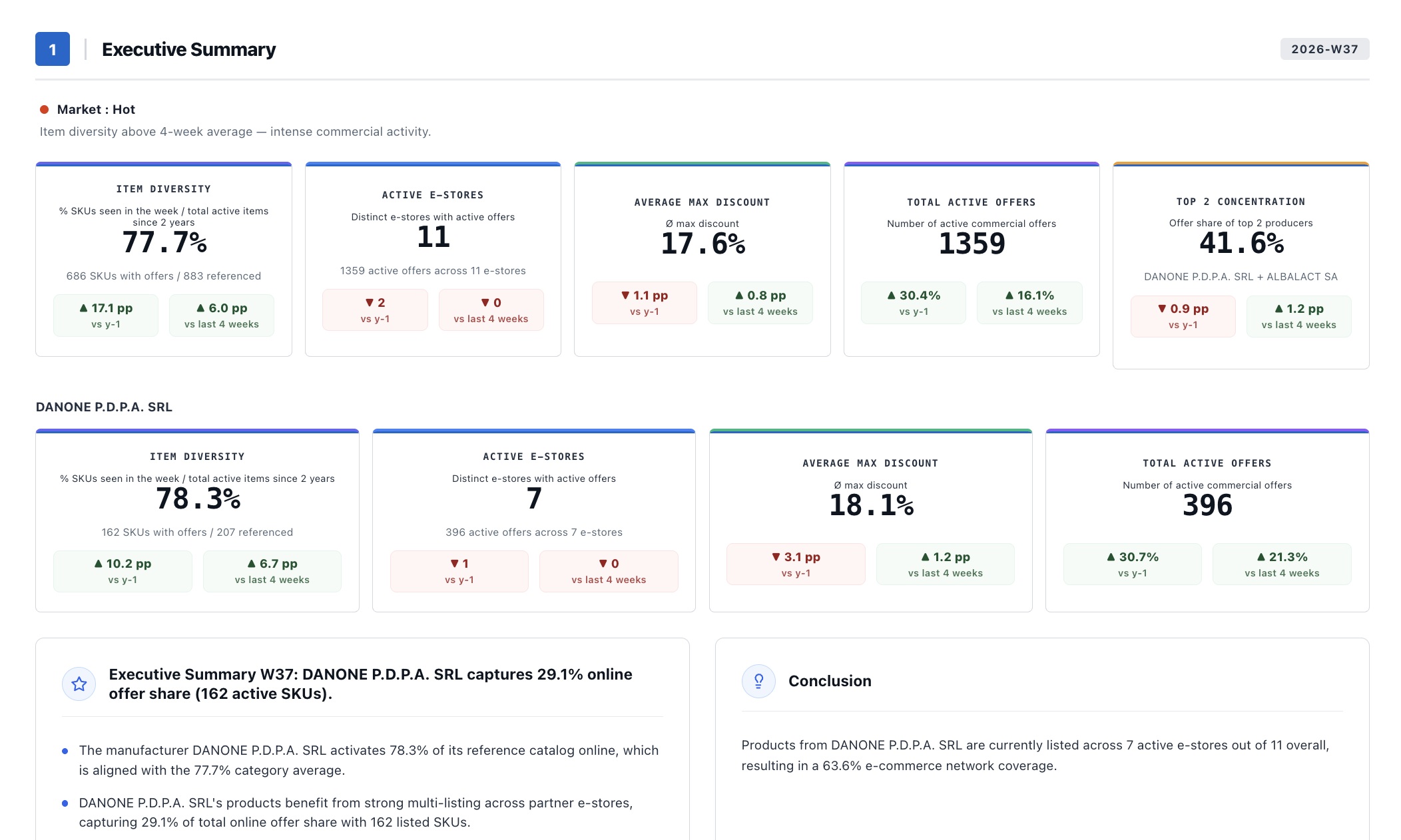Click the 78.3% Danone item diversity value
The height and width of the screenshot is (840, 1401).
[x=198, y=499]
